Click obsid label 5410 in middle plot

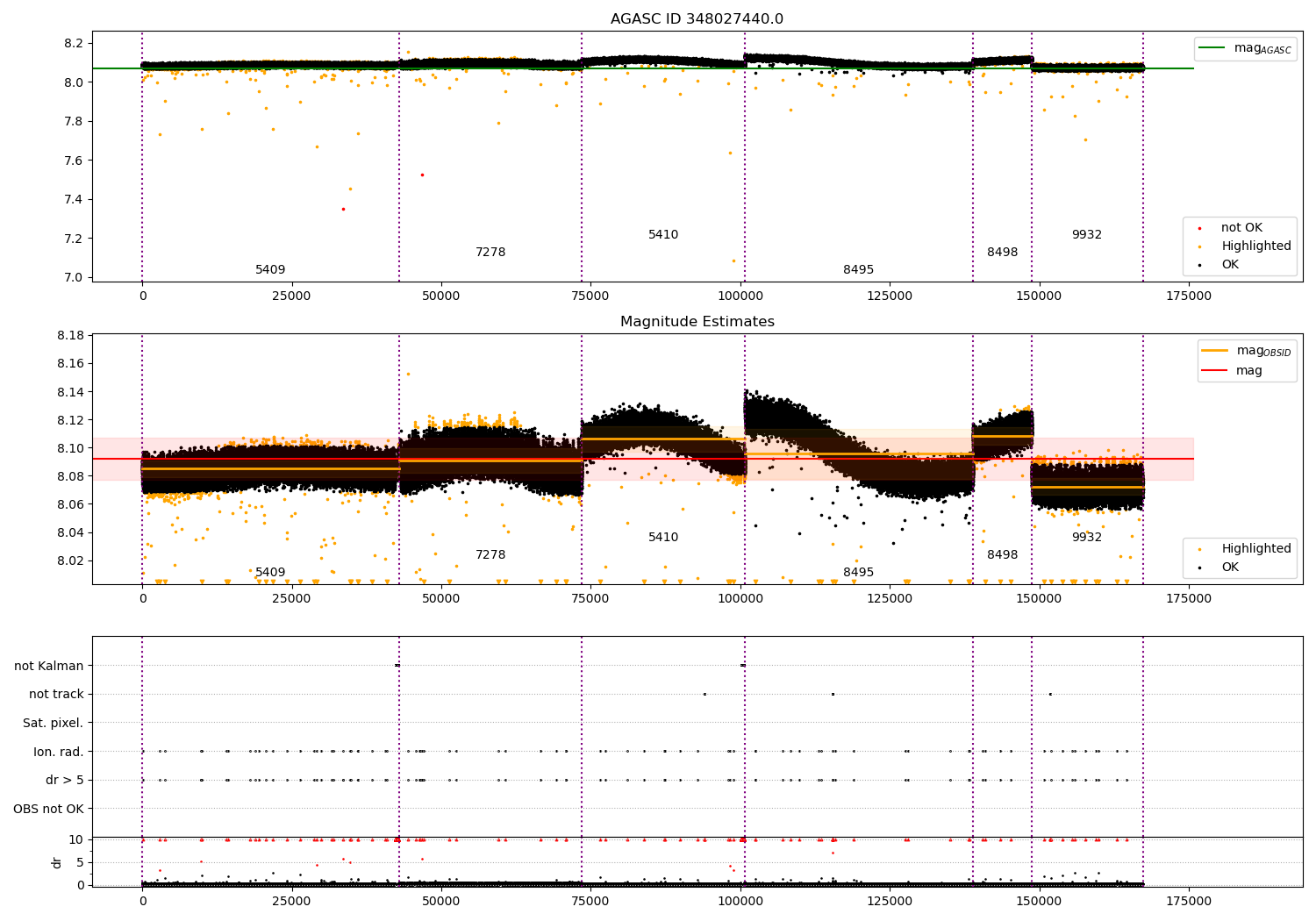coord(663,538)
